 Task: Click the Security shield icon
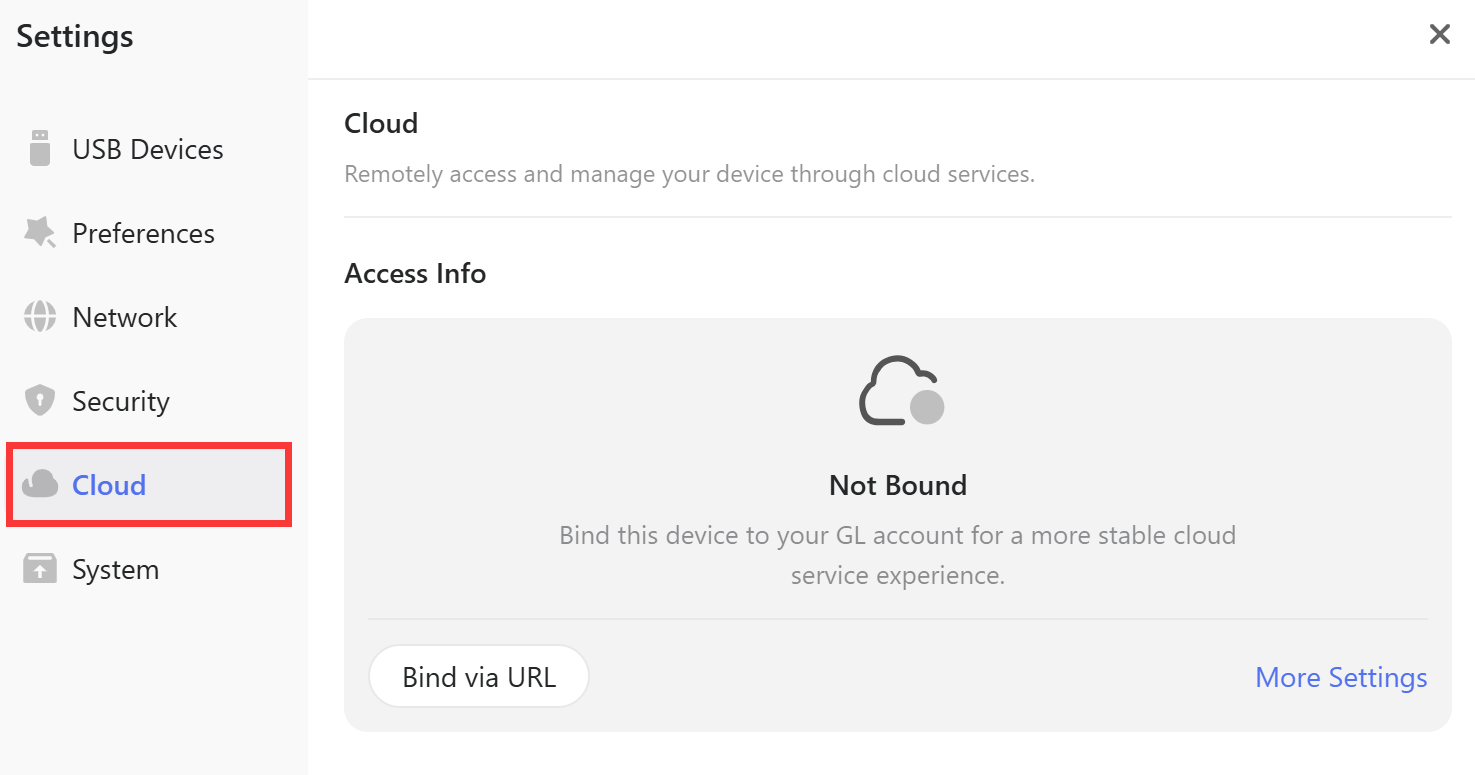(40, 400)
